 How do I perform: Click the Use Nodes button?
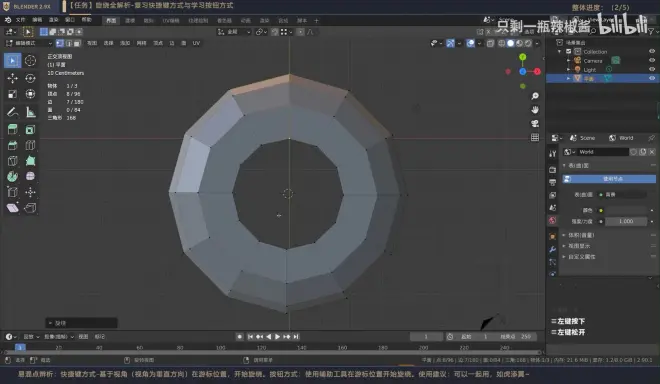[609, 179]
